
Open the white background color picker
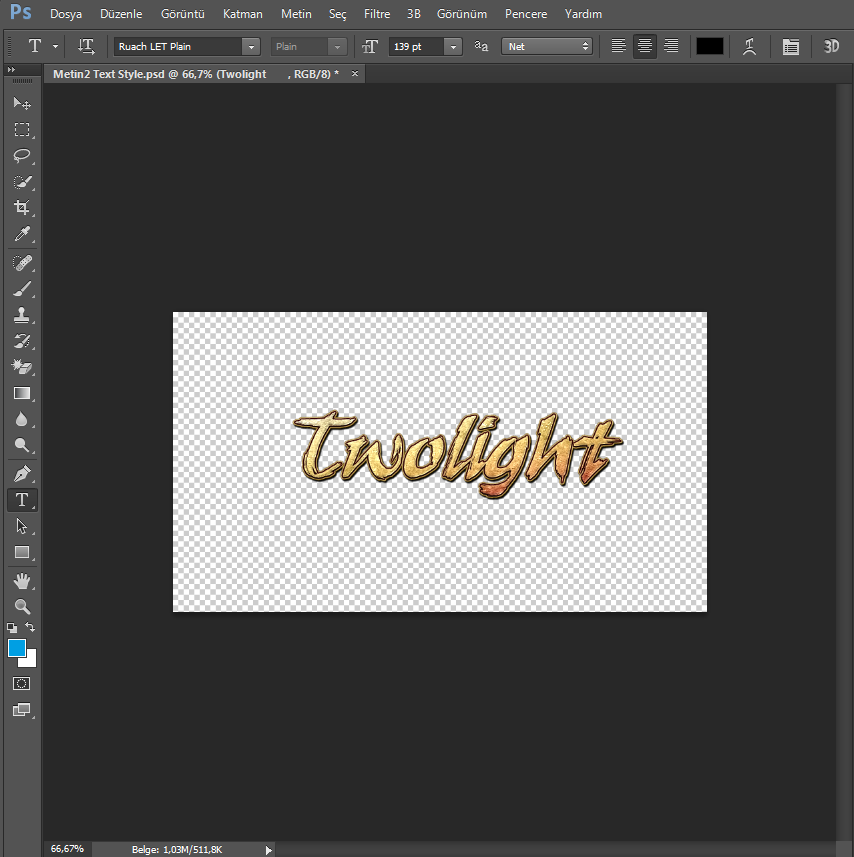point(30,660)
